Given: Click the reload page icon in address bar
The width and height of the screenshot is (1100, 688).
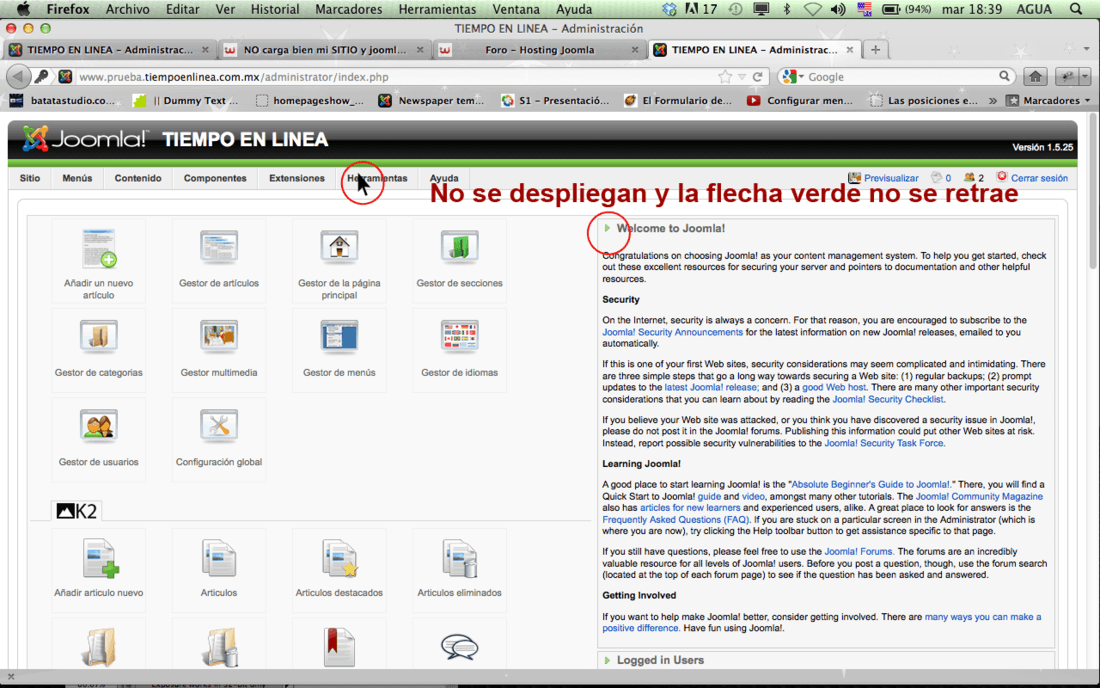Looking at the screenshot, I should 758,76.
